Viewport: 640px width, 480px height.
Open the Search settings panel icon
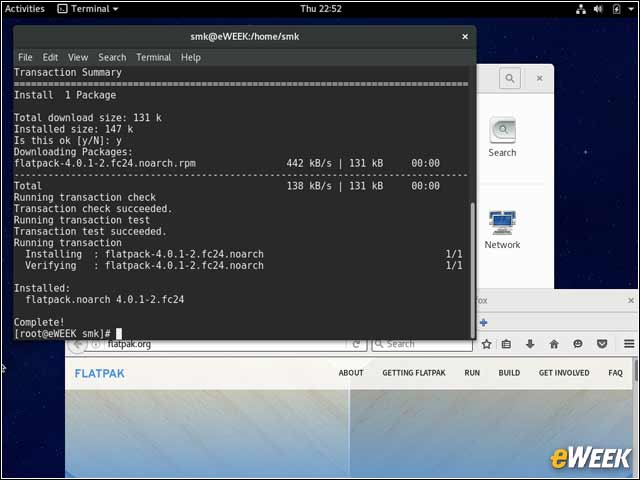coord(502,137)
